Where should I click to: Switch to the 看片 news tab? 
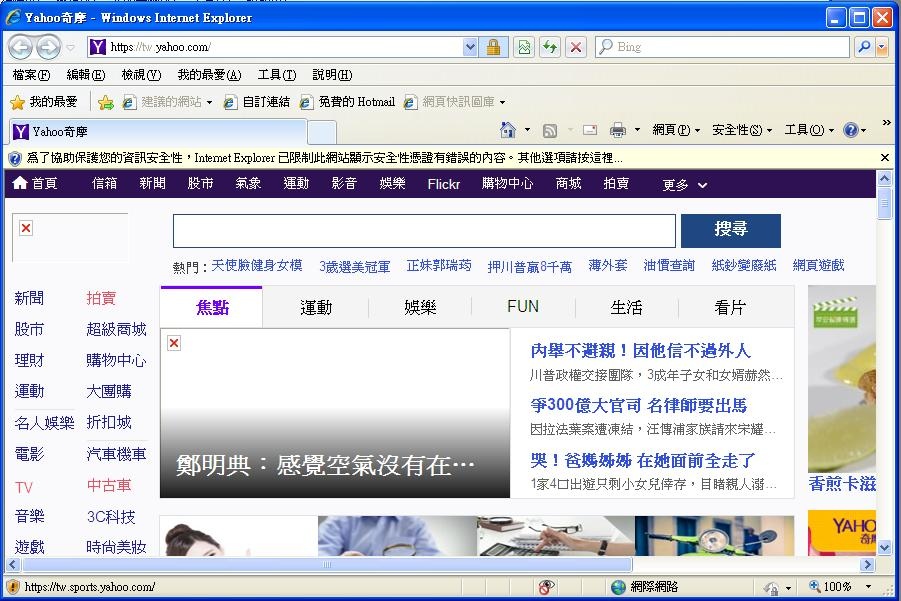click(x=730, y=307)
